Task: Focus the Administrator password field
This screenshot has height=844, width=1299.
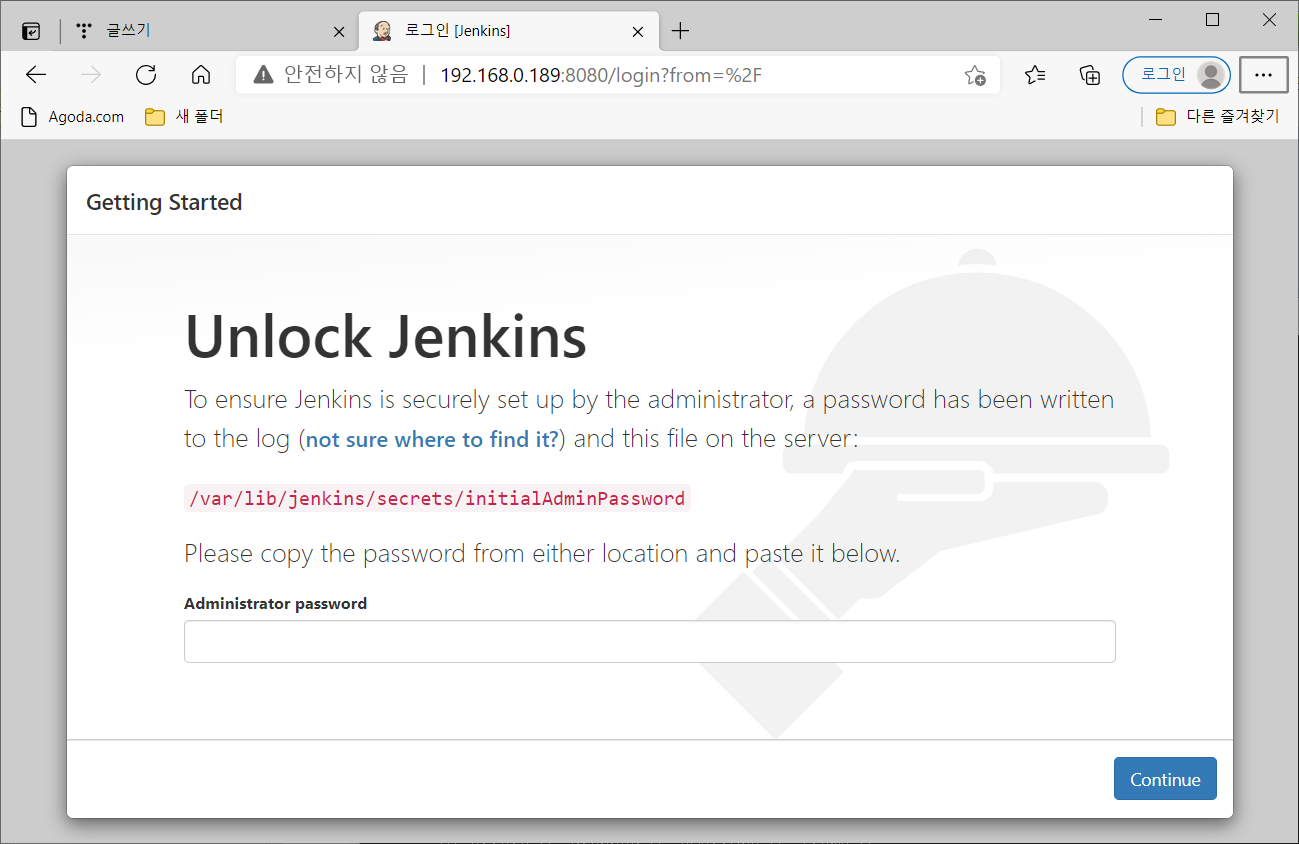Action: coord(649,641)
